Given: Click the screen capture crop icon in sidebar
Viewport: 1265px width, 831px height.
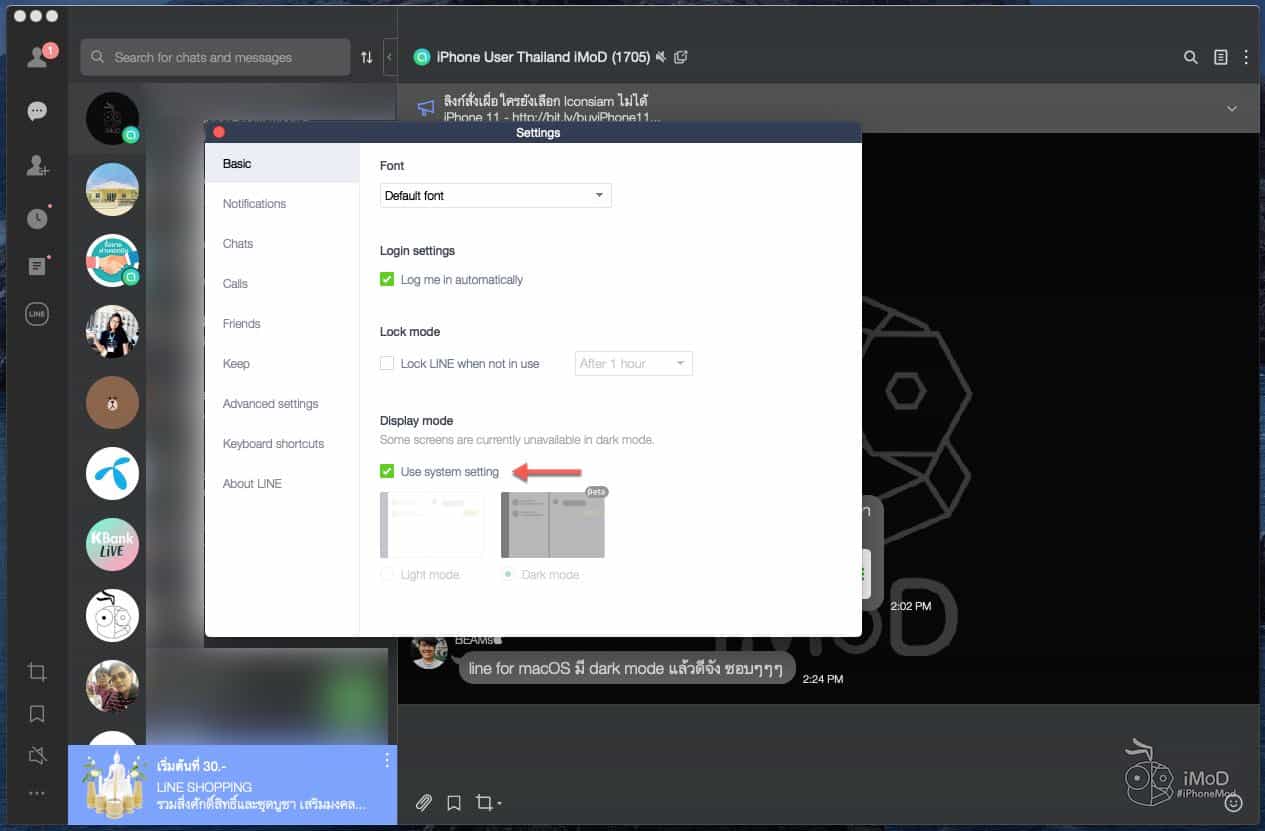Looking at the screenshot, I should (x=37, y=672).
